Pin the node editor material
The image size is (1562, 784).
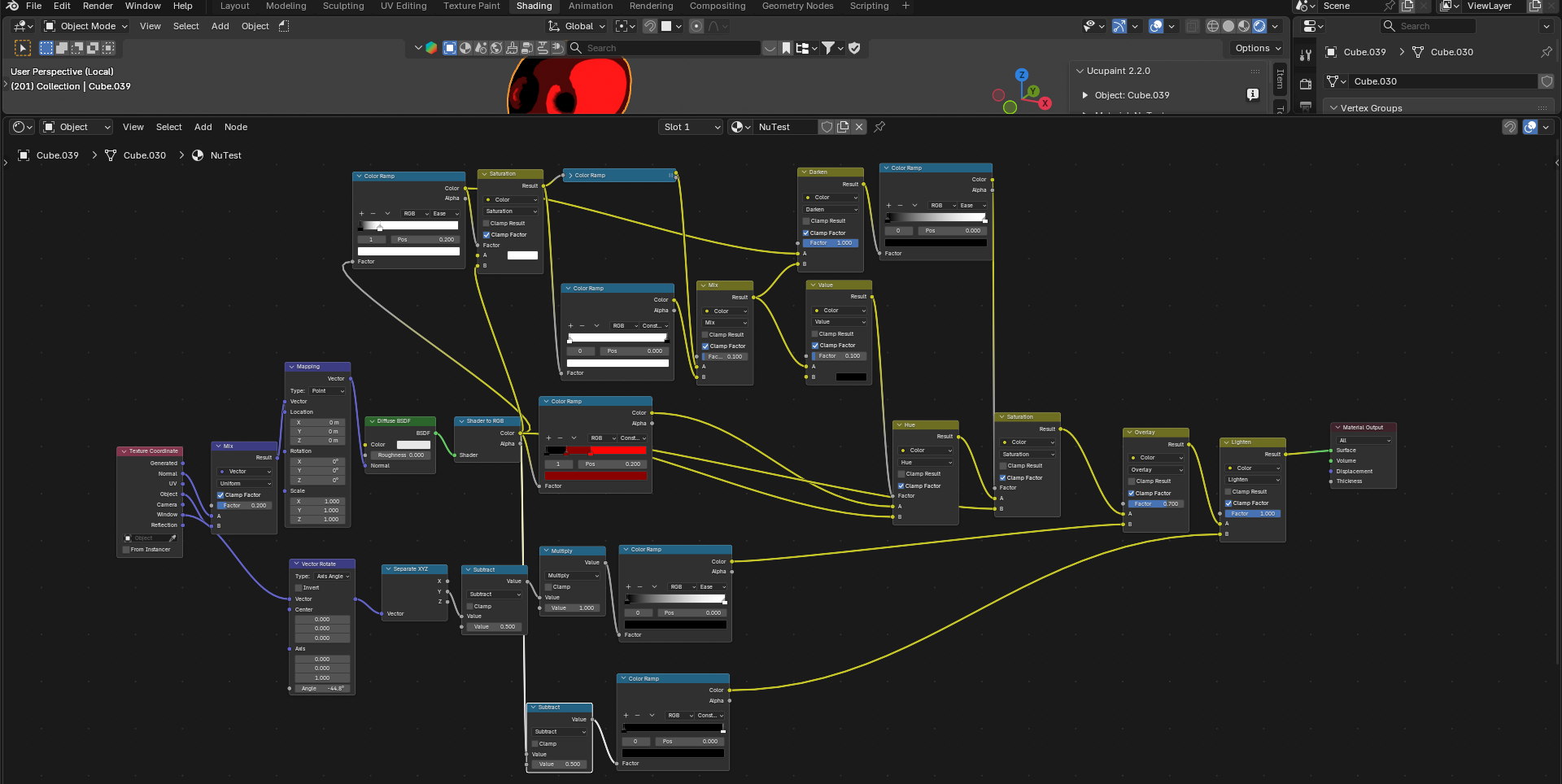coord(879,127)
